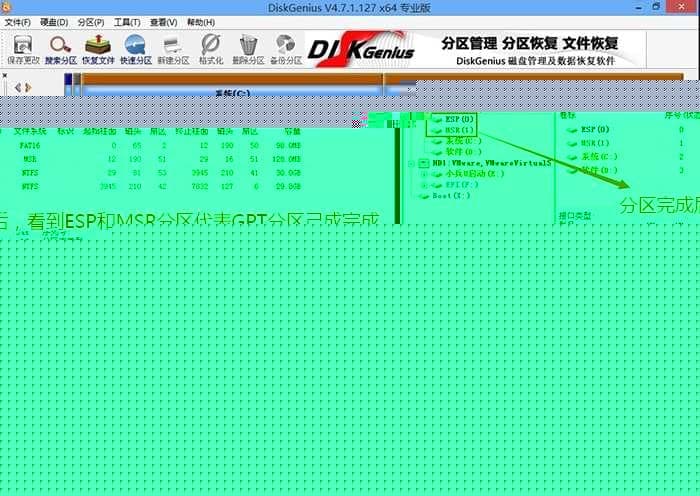Click the 90.0MB capacity cell

[288, 146]
